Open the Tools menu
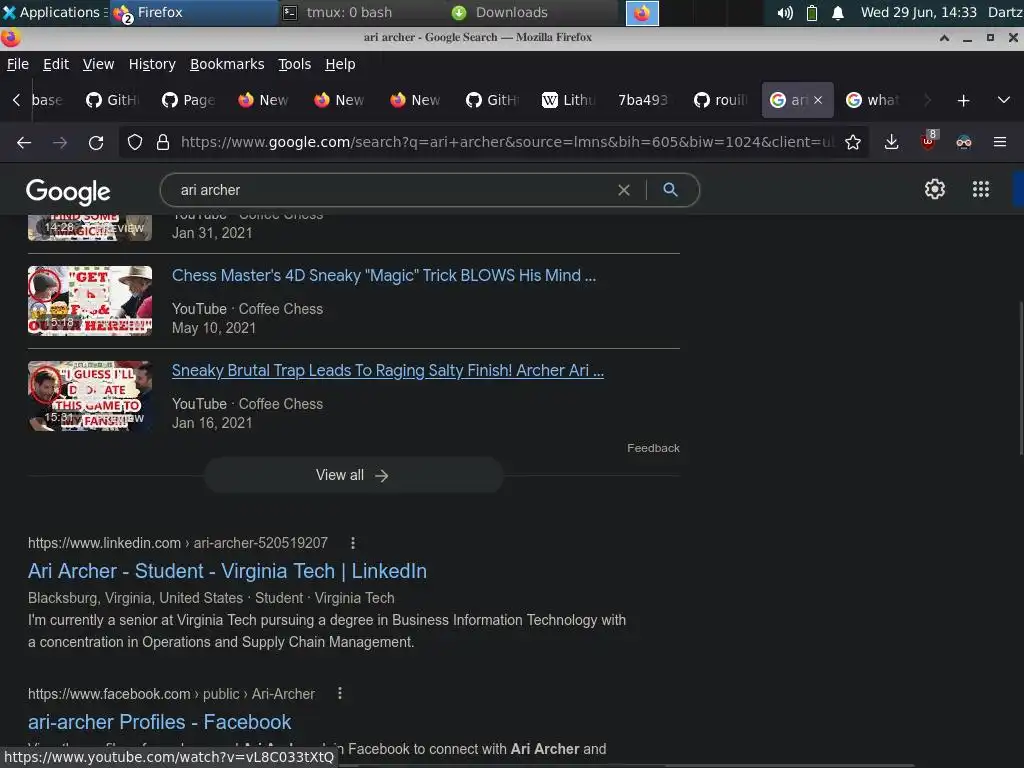1024x768 pixels. (x=294, y=64)
